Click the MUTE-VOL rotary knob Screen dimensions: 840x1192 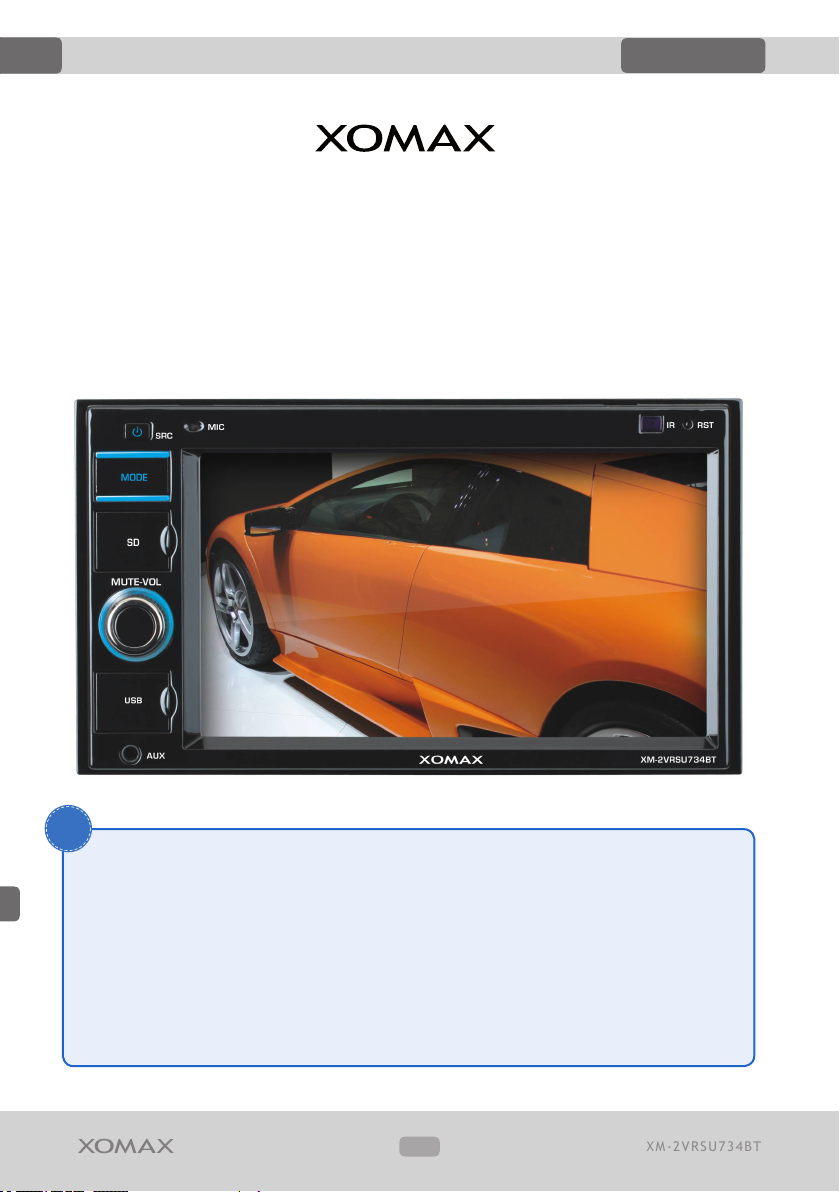(135, 624)
